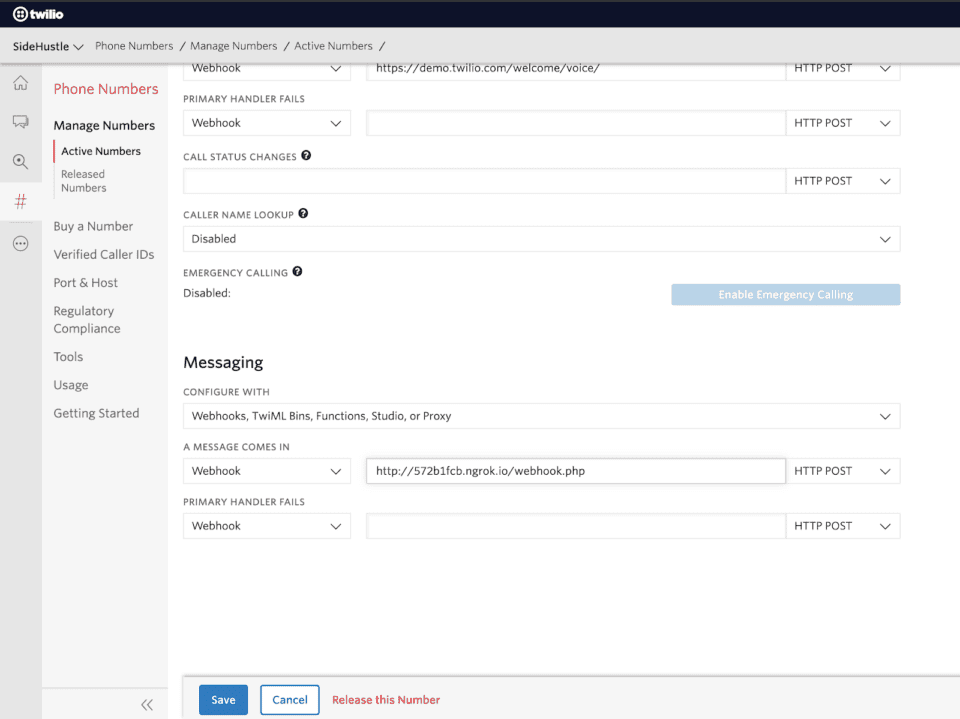The width and height of the screenshot is (960, 719).
Task: Open Released Numbers in sidebar
Action: 83,181
